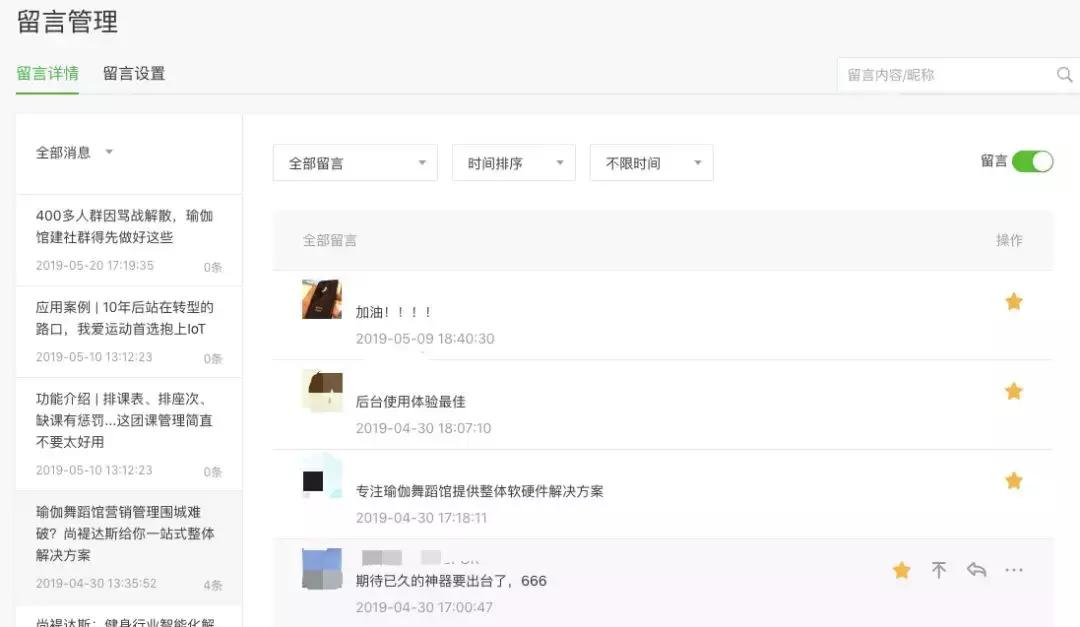Pin the bottom comment to top
Viewport: 1080px width, 627px height.
click(939, 570)
